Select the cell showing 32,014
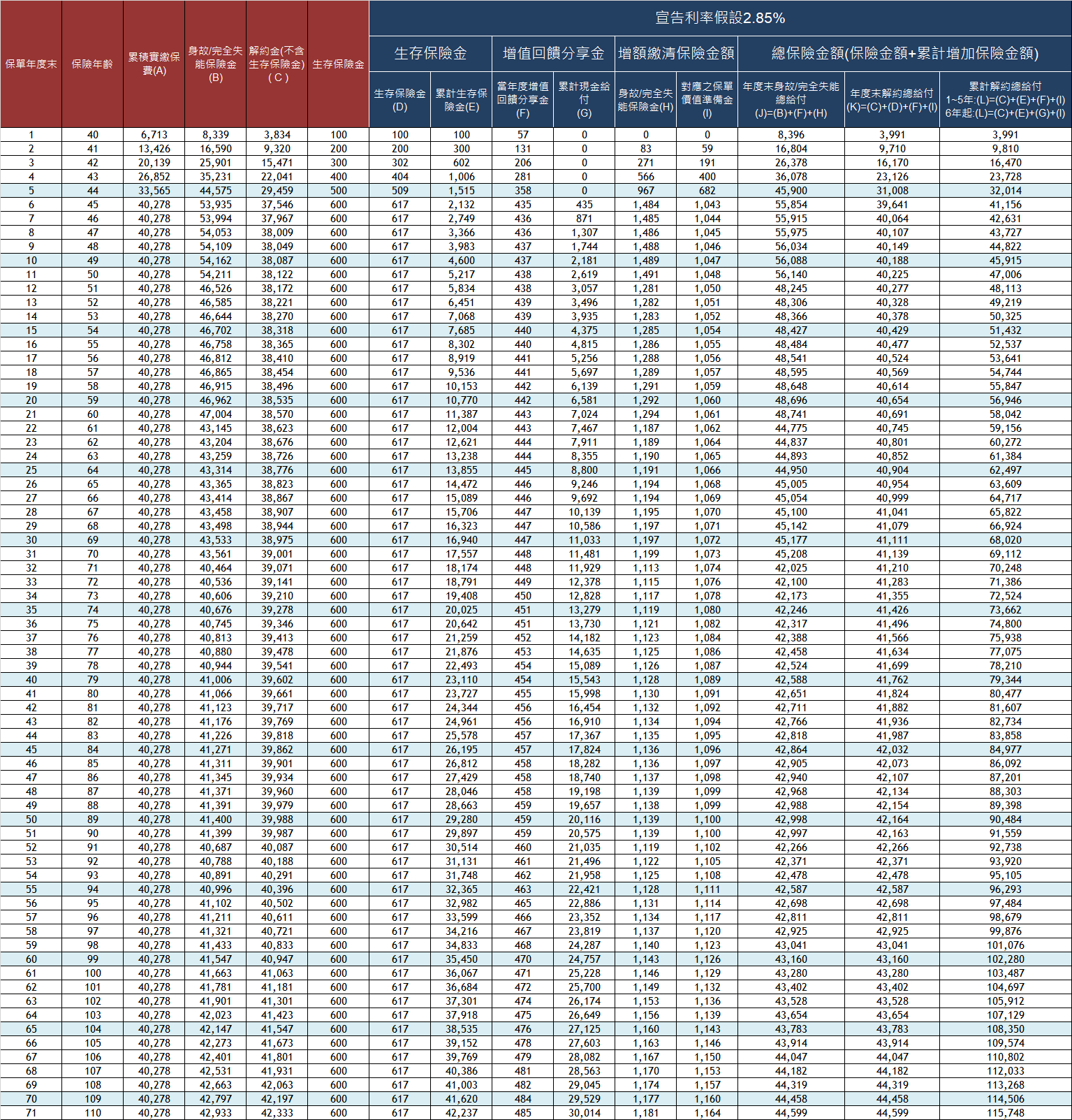Viewport: 1072px width, 1120px height. (x=1005, y=191)
